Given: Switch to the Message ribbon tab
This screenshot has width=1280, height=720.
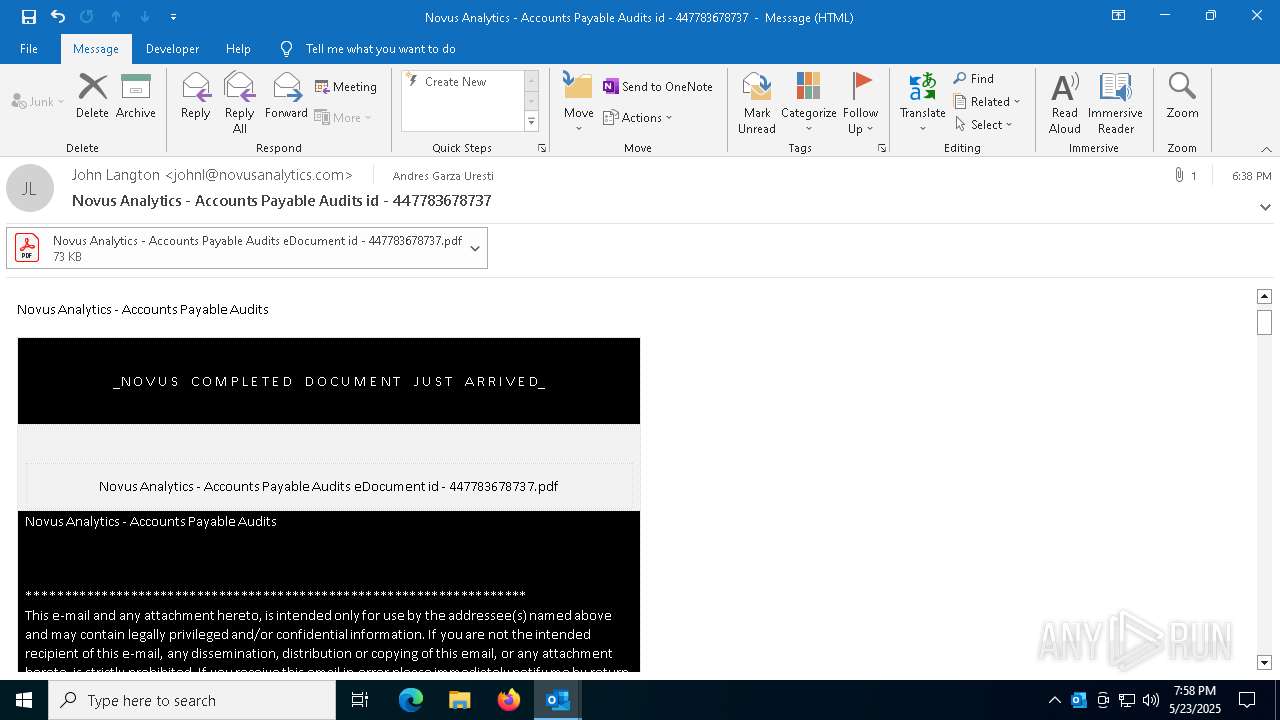Looking at the screenshot, I should 96,49.
